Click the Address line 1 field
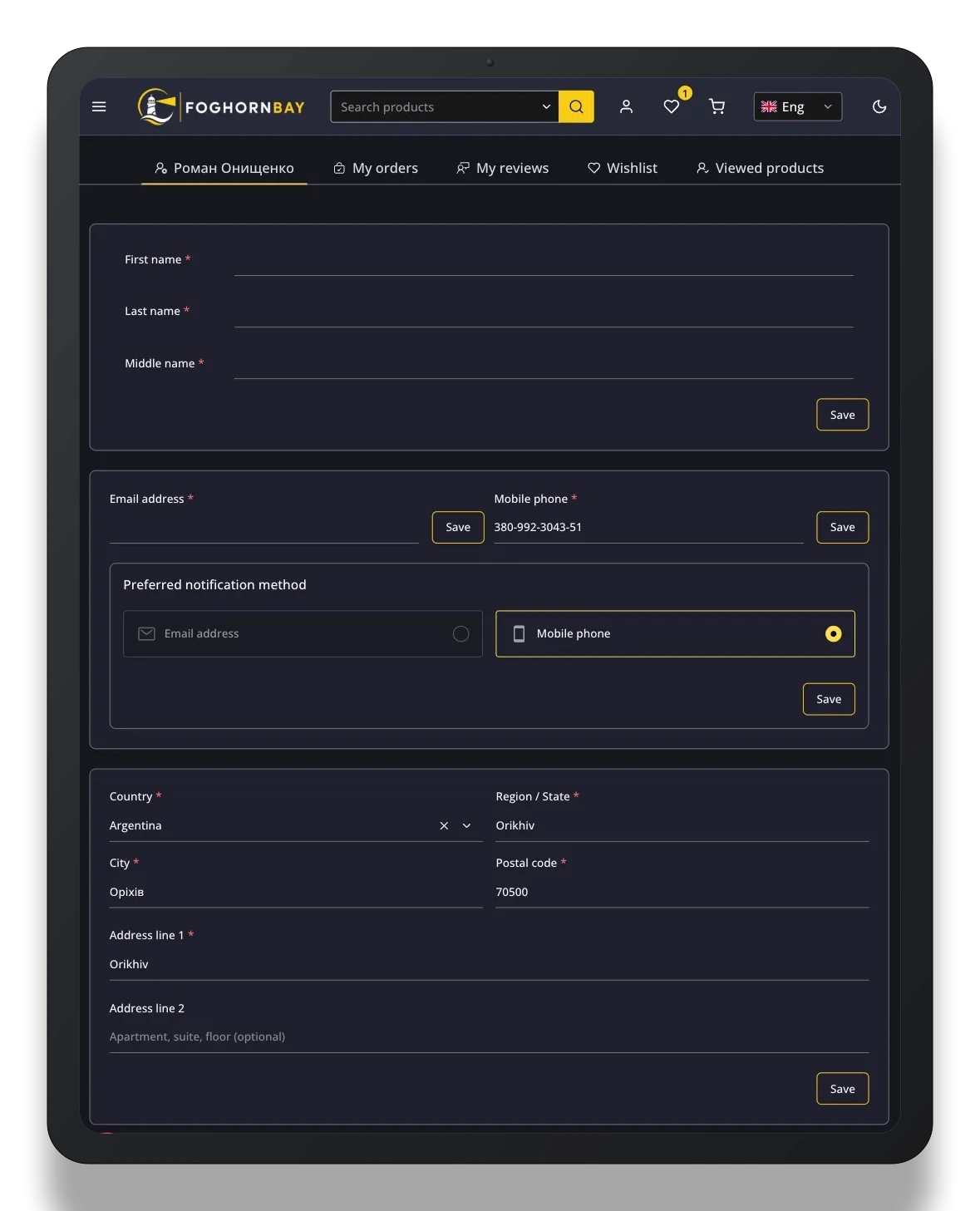 (489, 965)
